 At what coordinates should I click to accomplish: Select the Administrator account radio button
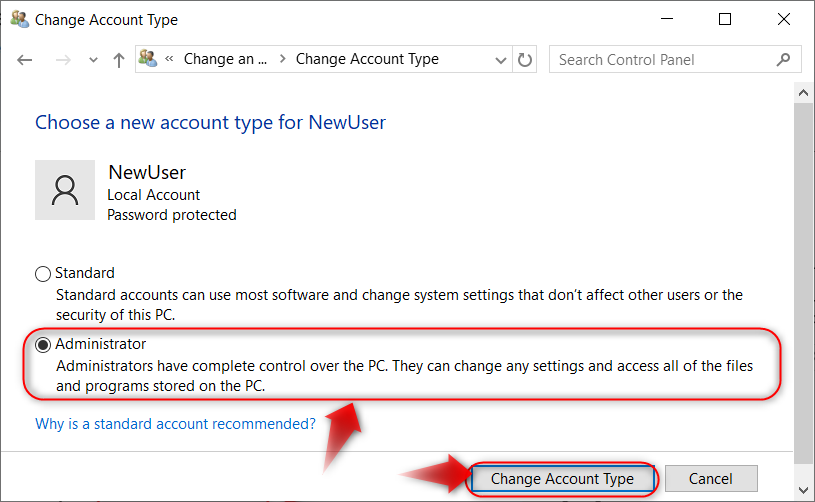[43, 345]
